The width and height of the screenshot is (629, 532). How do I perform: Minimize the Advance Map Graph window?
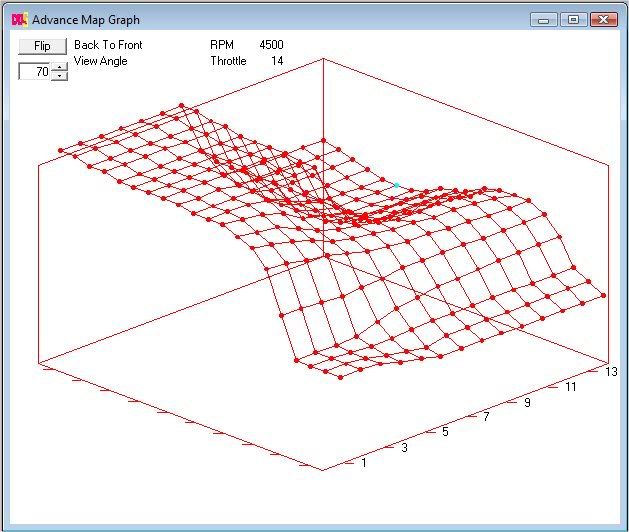pyautogui.click(x=545, y=19)
